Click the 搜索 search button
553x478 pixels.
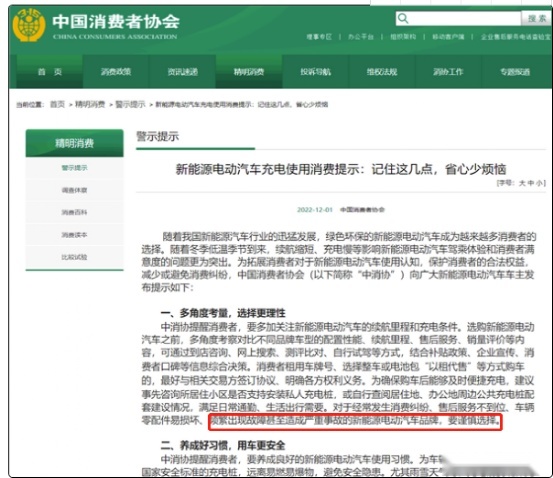click(536, 18)
